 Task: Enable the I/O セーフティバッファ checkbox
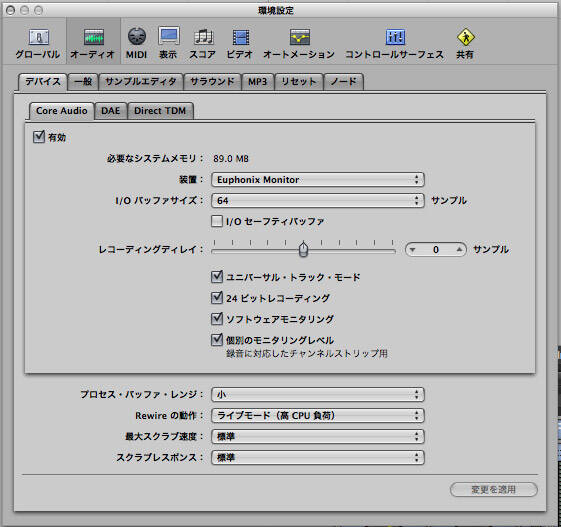click(217, 221)
